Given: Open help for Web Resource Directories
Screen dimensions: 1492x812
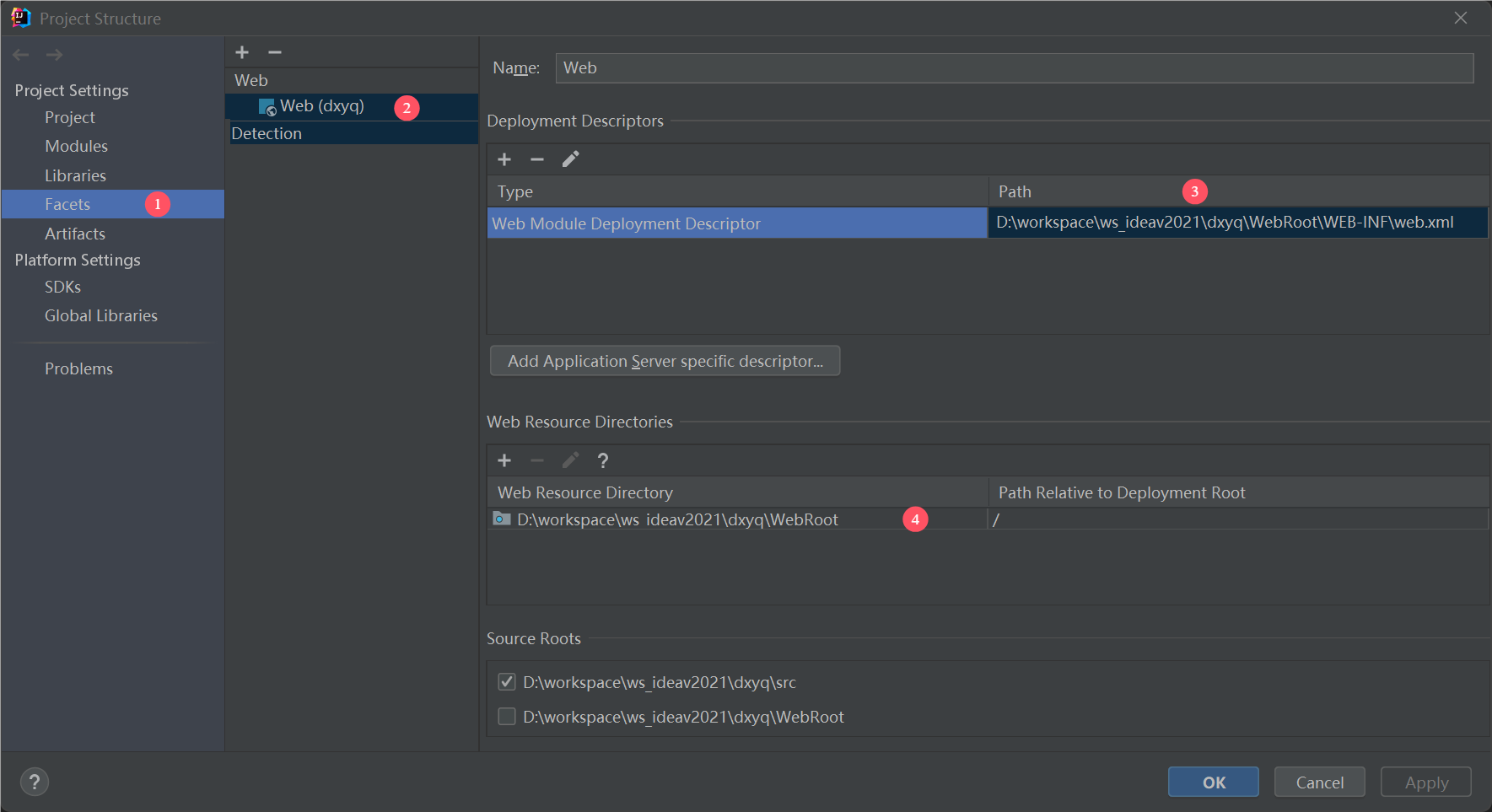Looking at the screenshot, I should point(603,460).
